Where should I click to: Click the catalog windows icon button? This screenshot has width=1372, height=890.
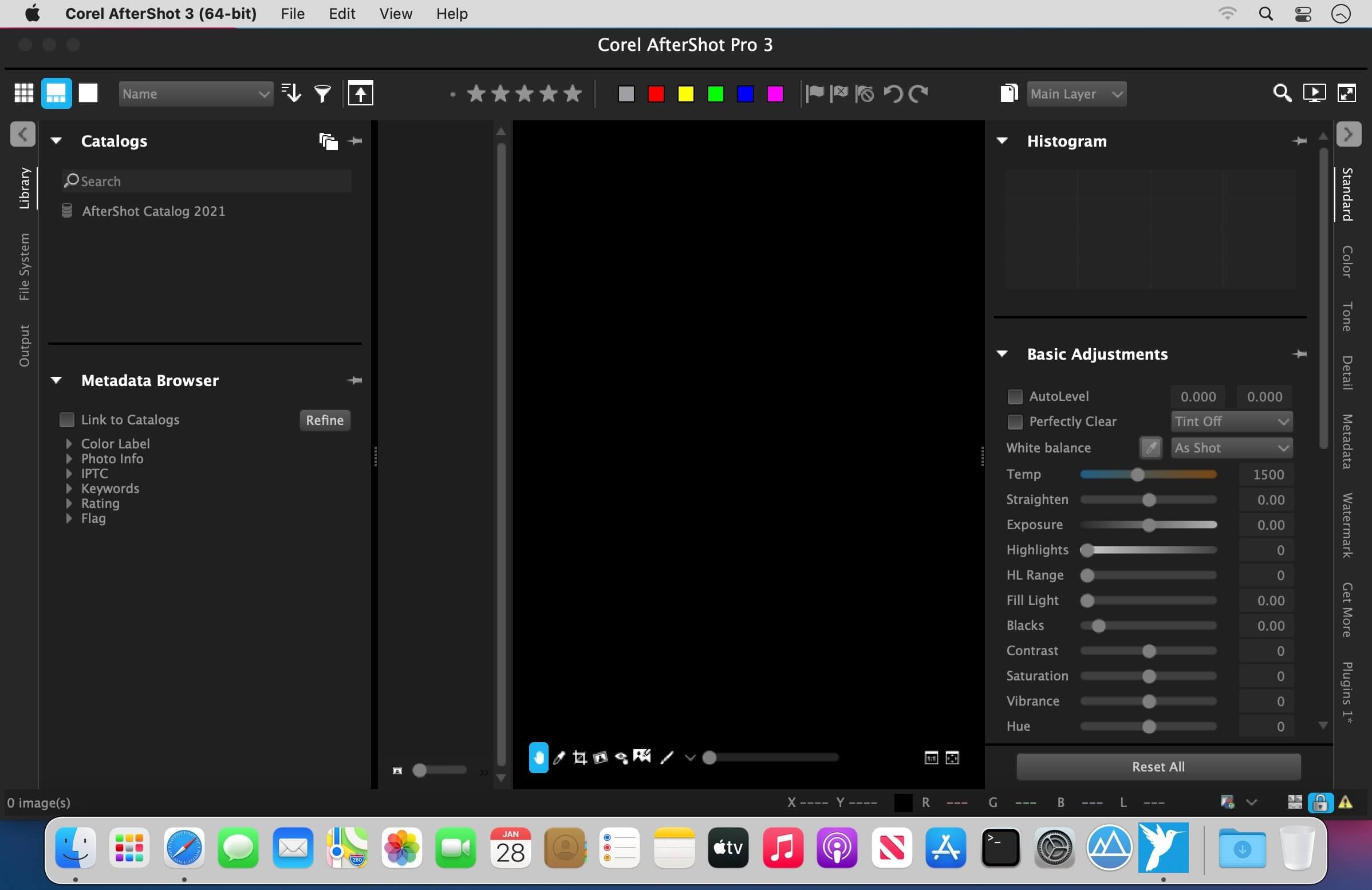click(328, 141)
